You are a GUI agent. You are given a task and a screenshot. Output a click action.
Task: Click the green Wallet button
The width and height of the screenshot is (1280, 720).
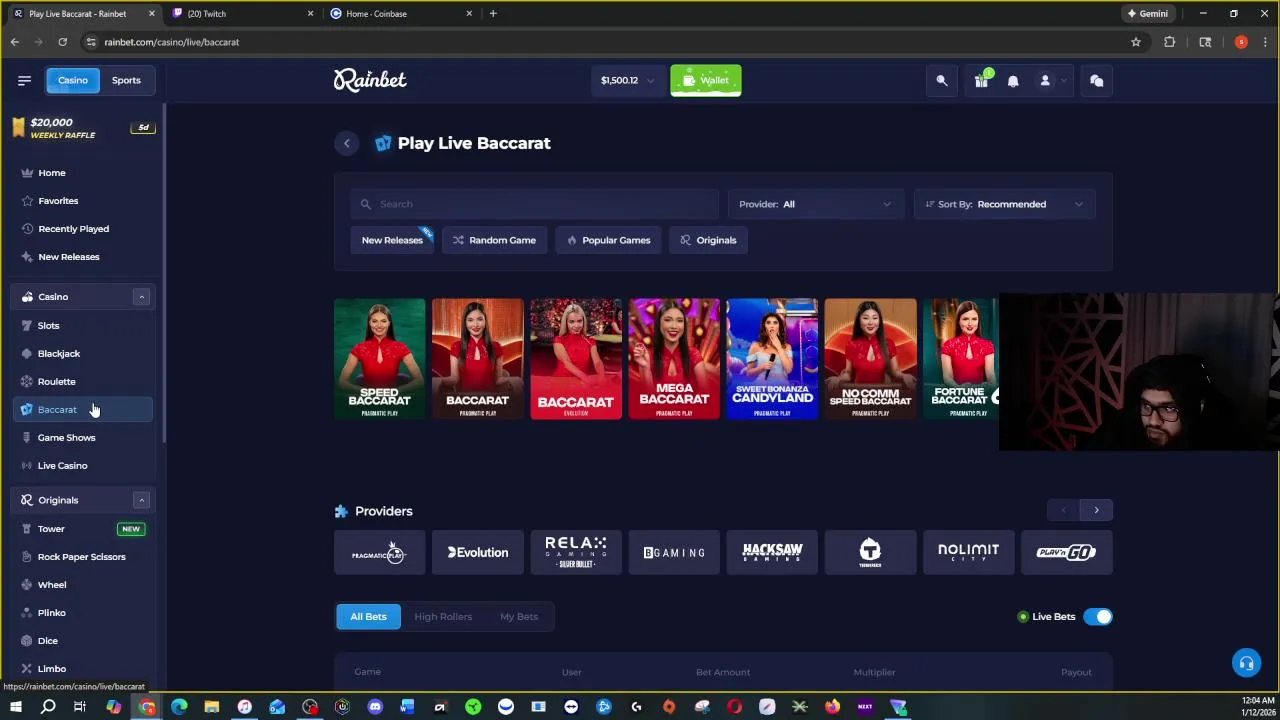[706, 80]
